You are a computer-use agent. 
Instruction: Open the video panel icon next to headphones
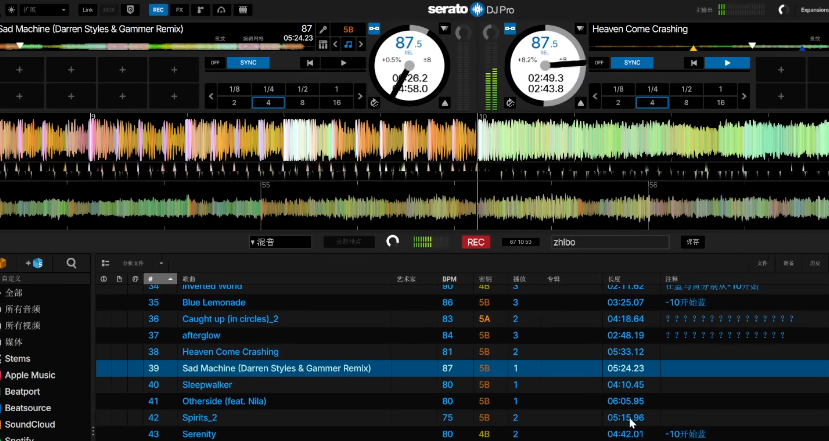pyautogui.click(x=243, y=10)
